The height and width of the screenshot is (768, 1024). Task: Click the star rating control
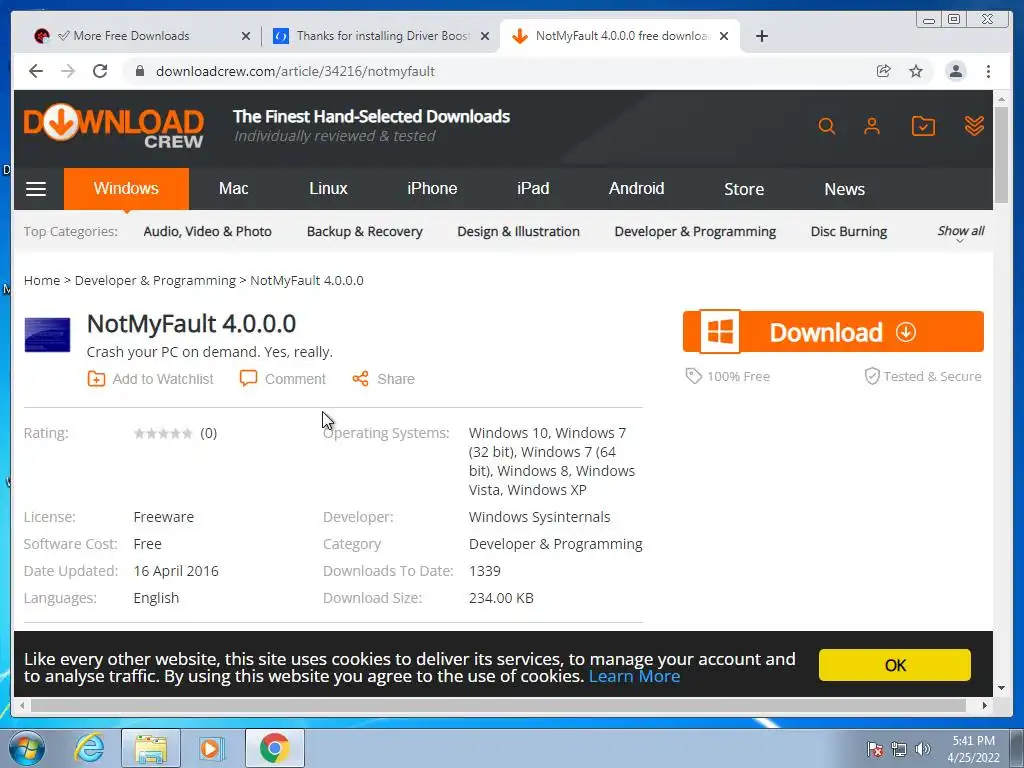(x=163, y=433)
